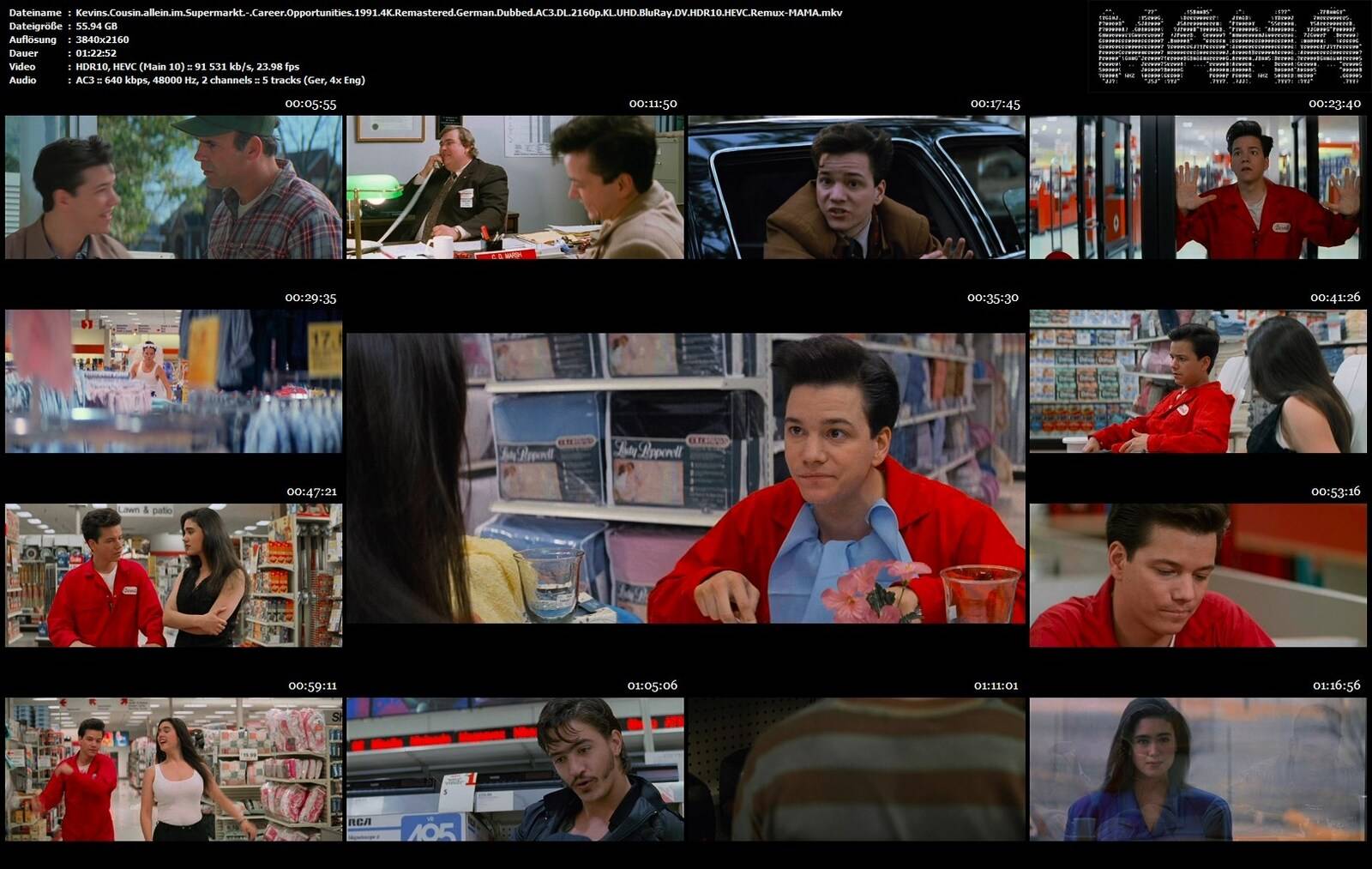Click the Video label
The height and width of the screenshot is (869, 1372).
click(22, 67)
